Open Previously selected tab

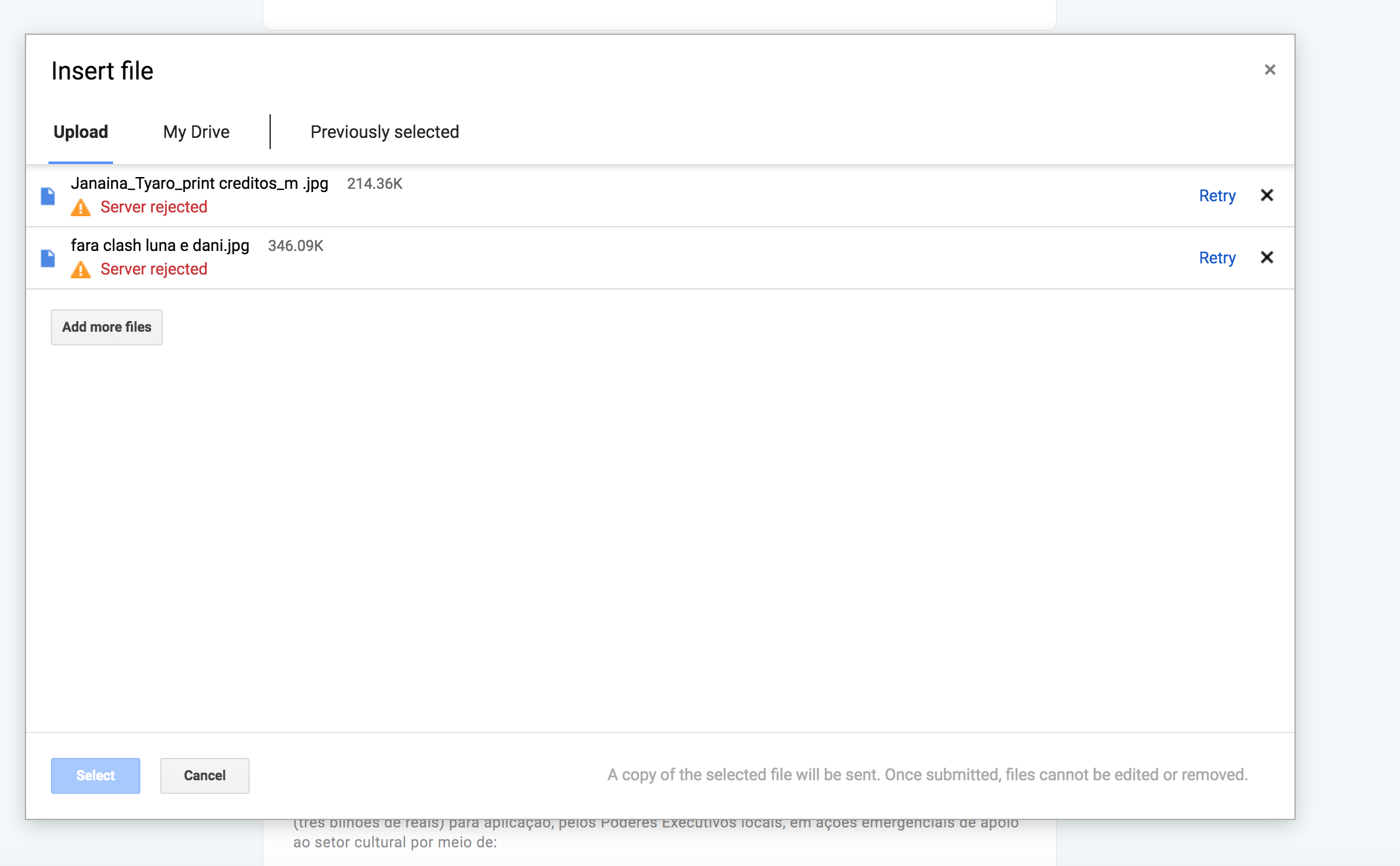click(383, 131)
